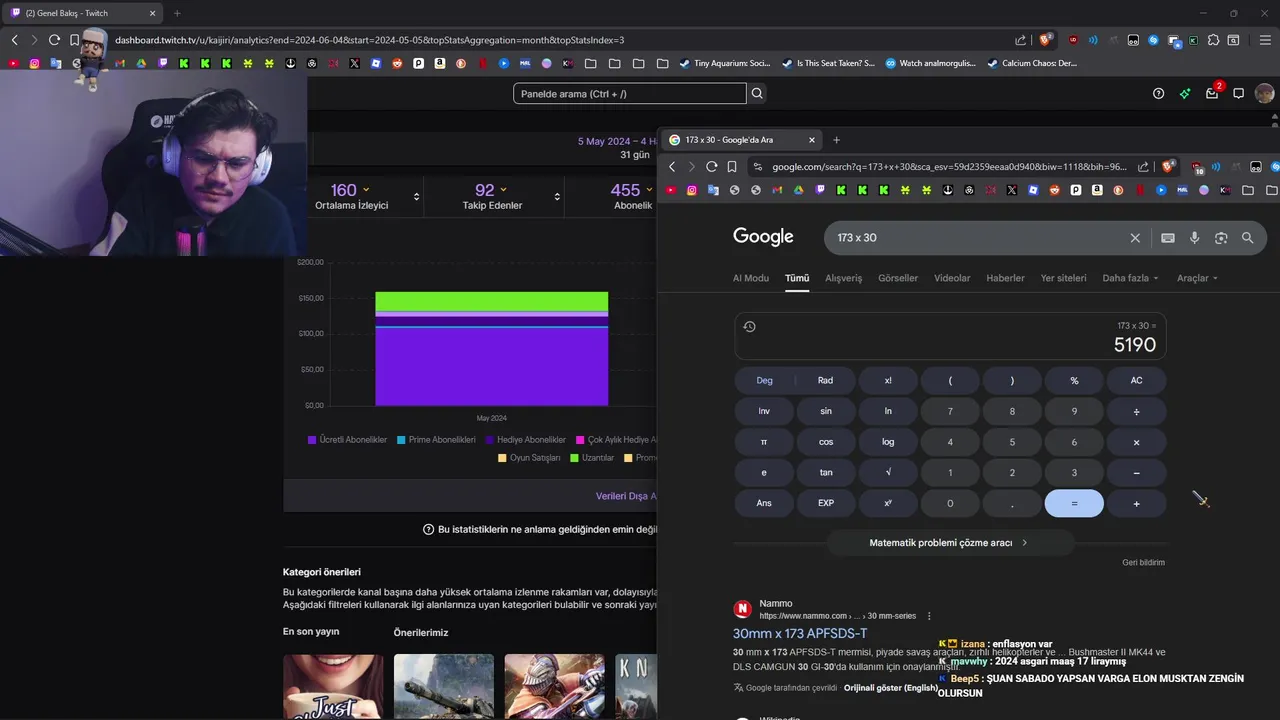Open the Yer siteleri search tab
1280x720 pixels.
click(x=1063, y=278)
